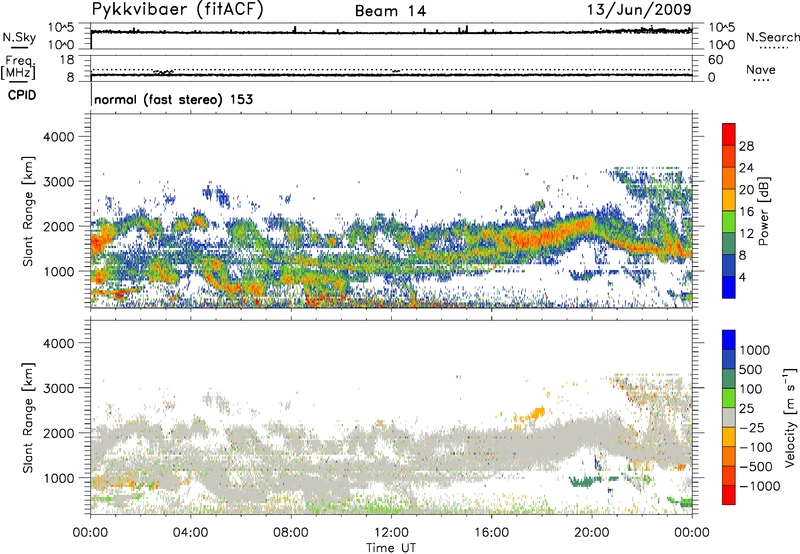
Task: Click the 2000 tick of the velocity panel
Action: pyautogui.click(x=59, y=433)
